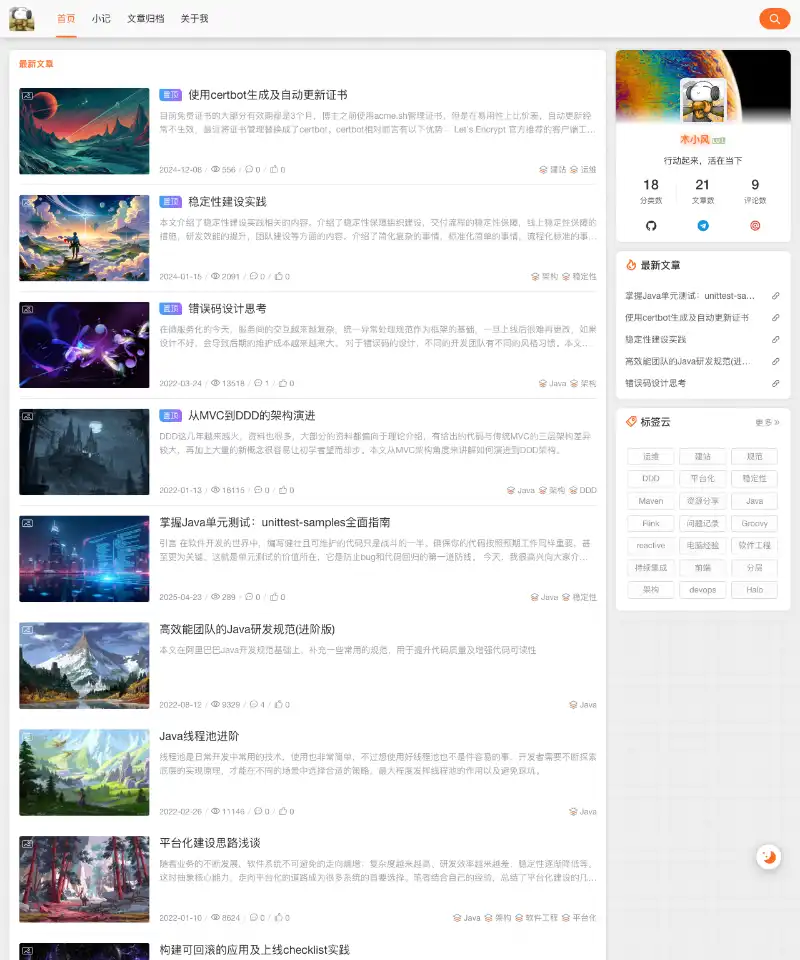The width and height of the screenshot is (800, 960).
Task: Click the profile avatar image in sidebar
Action: coord(703,101)
